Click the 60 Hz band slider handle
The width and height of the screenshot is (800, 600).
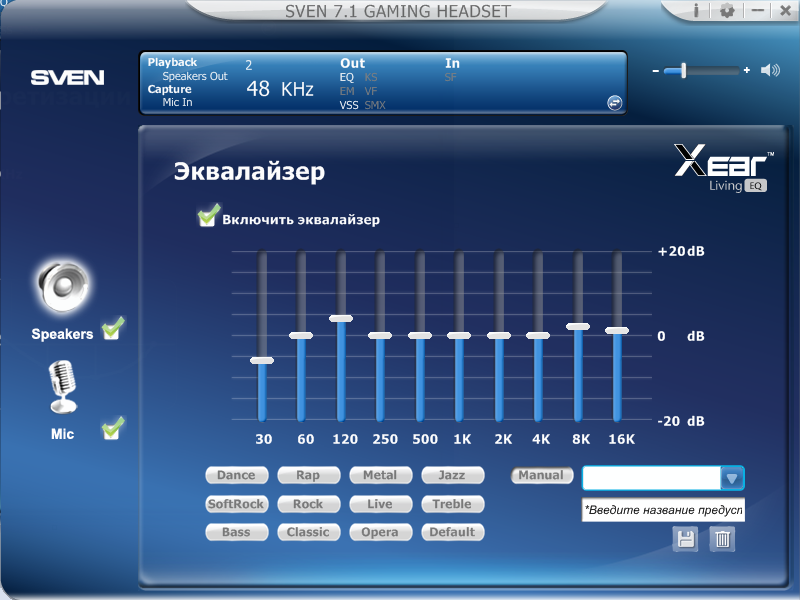click(301, 335)
